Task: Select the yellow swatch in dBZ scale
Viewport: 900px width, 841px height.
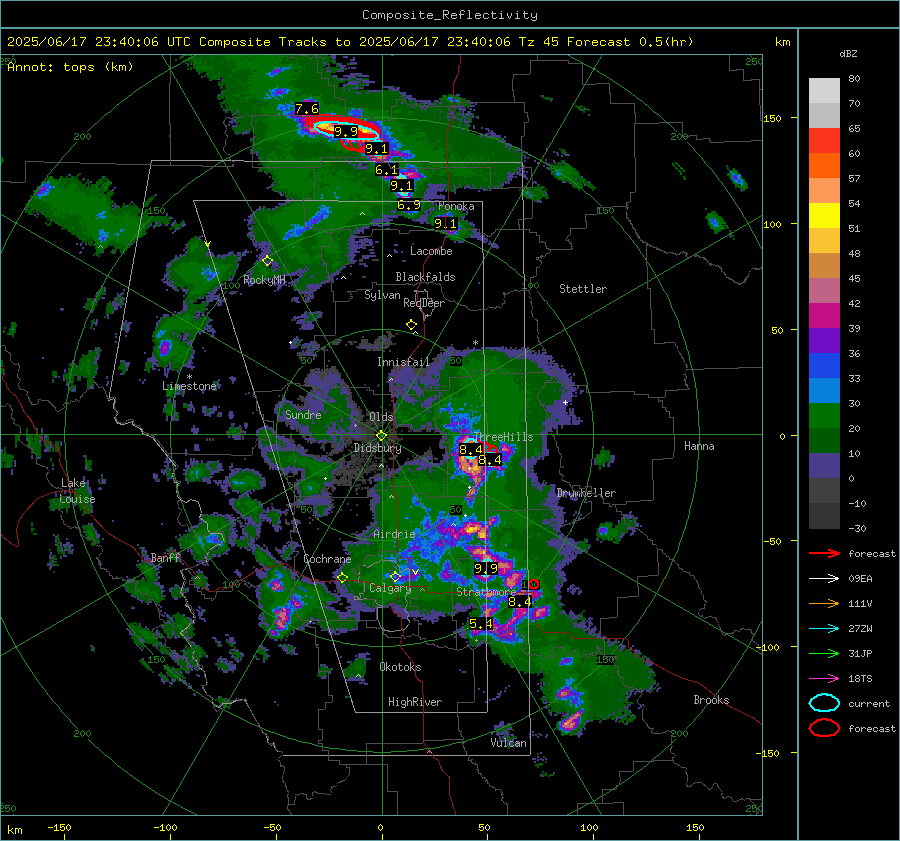Action: coord(824,216)
